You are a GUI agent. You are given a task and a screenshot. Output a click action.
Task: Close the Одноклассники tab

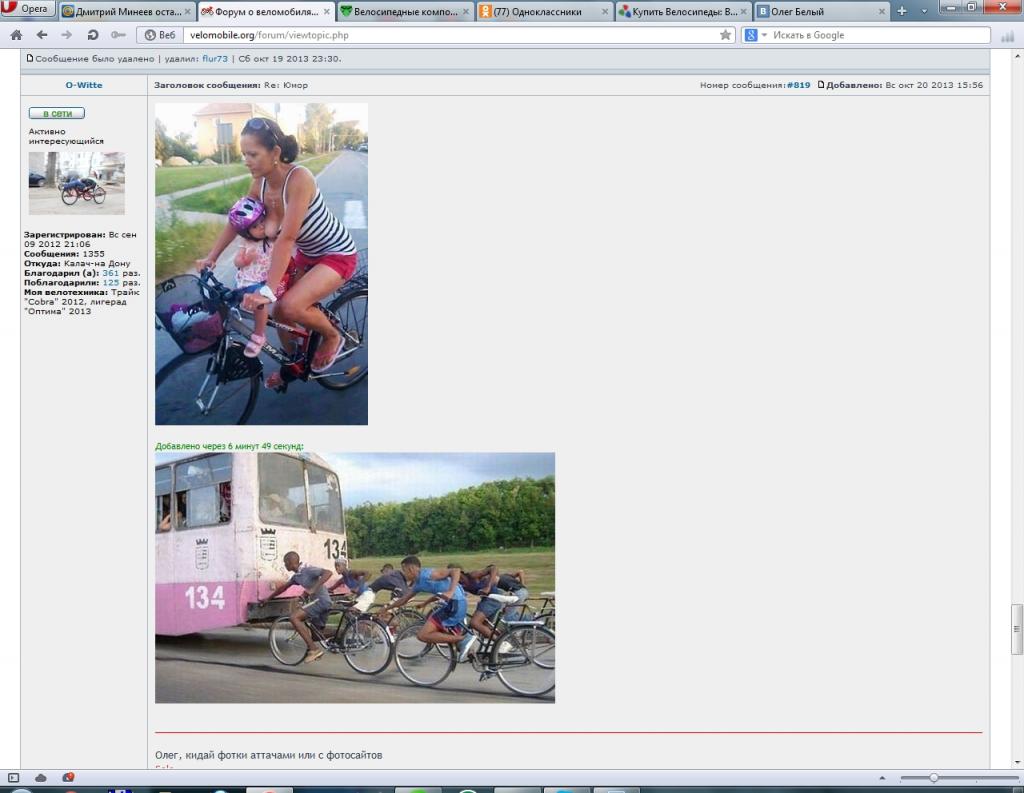[605, 12]
